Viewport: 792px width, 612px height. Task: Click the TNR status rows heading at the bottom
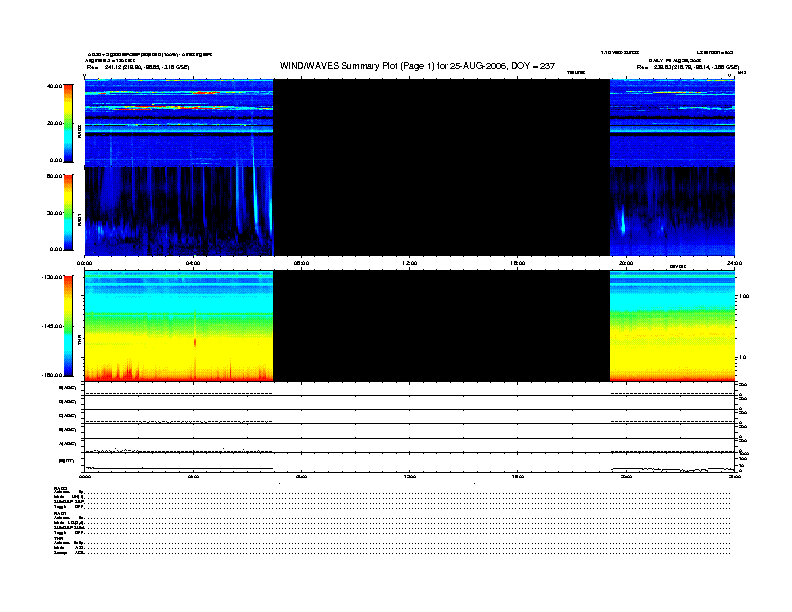click(x=57, y=538)
